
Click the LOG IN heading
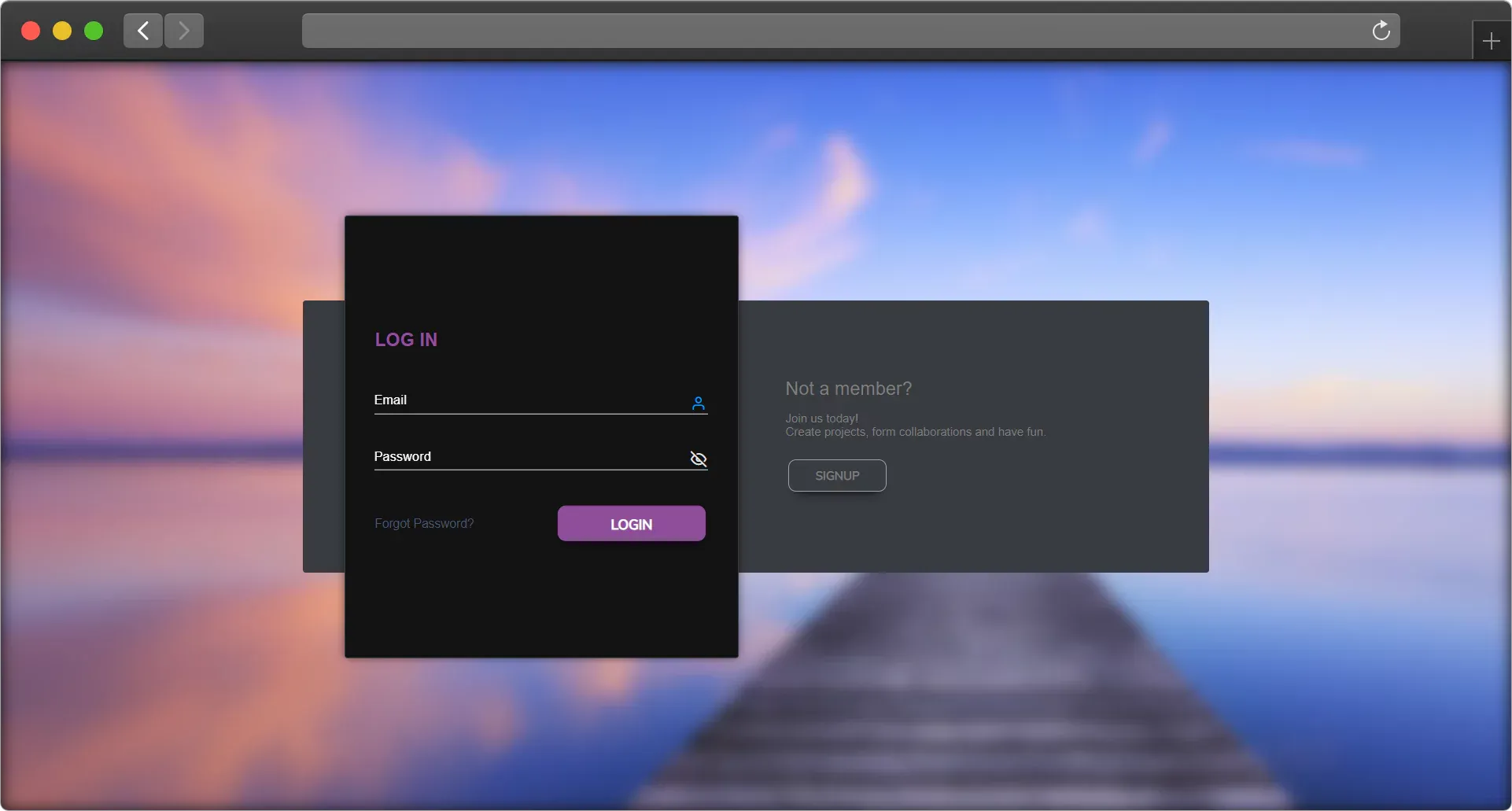406,340
